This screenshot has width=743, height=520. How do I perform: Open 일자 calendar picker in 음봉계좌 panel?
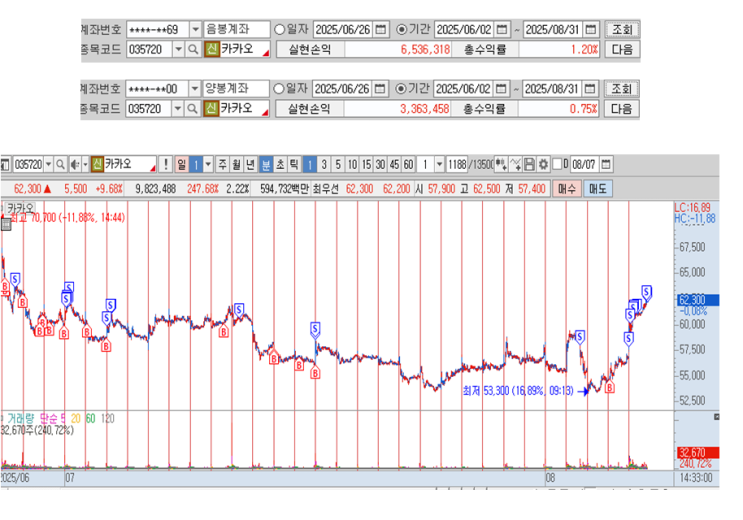pos(381,29)
